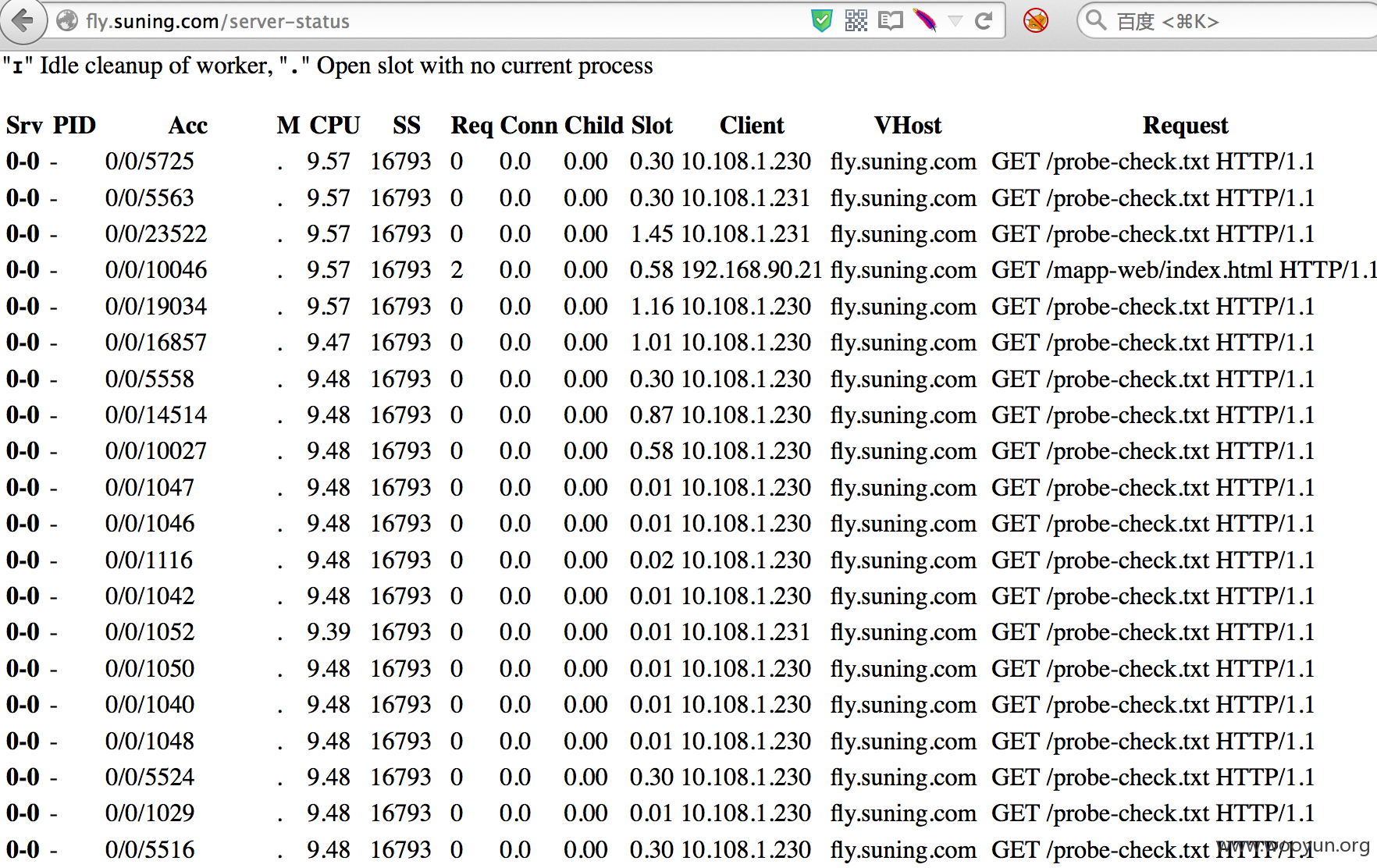Image resolution: width=1377 pixels, height=868 pixels.
Task: Click the globe site identity icon
Action: pyautogui.click(x=68, y=21)
